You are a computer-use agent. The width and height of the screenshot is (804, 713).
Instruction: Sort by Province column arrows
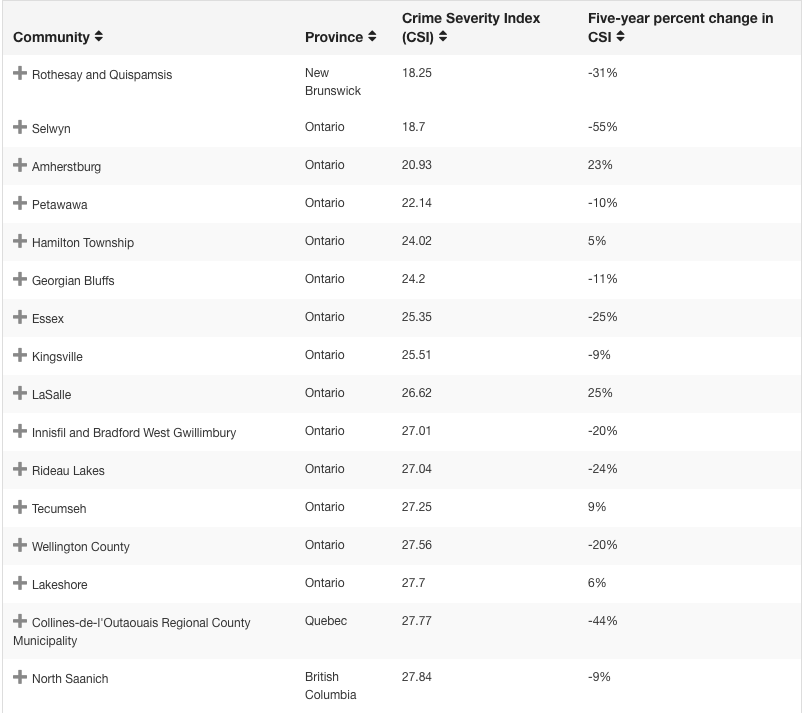pos(372,37)
